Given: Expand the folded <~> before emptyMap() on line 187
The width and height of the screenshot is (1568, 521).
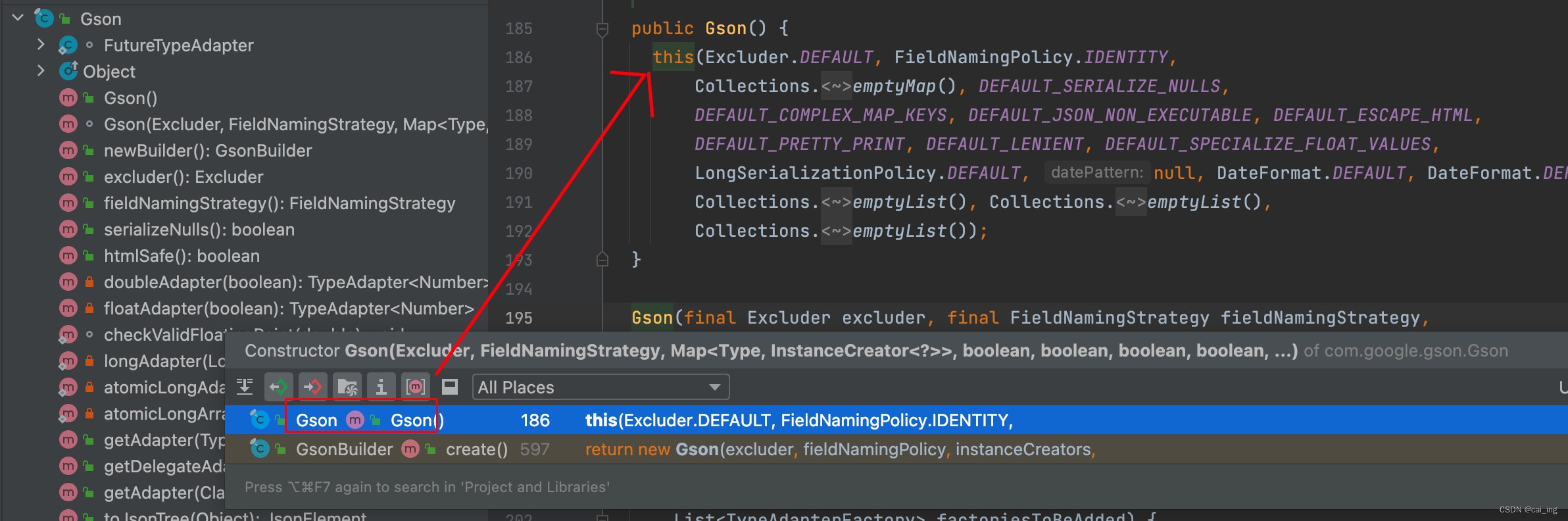Looking at the screenshot, I should [837, 86].
